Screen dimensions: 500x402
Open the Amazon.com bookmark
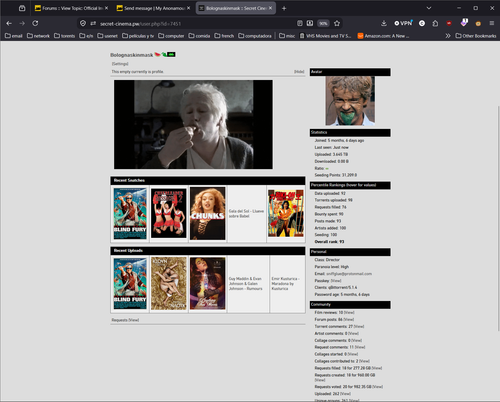pyautogui.click(x=383, y=36)
